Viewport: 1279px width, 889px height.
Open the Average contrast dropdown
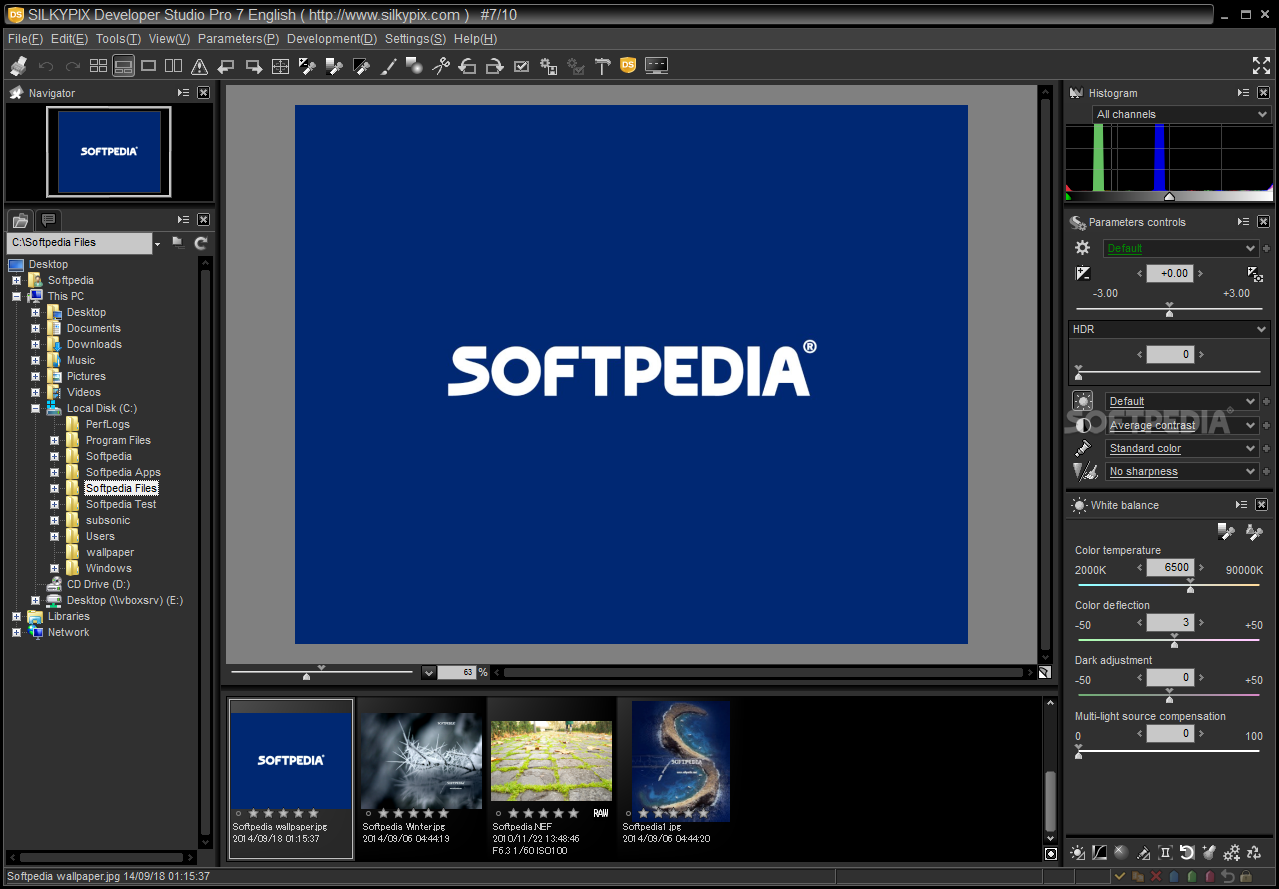tap(1181, 425)
